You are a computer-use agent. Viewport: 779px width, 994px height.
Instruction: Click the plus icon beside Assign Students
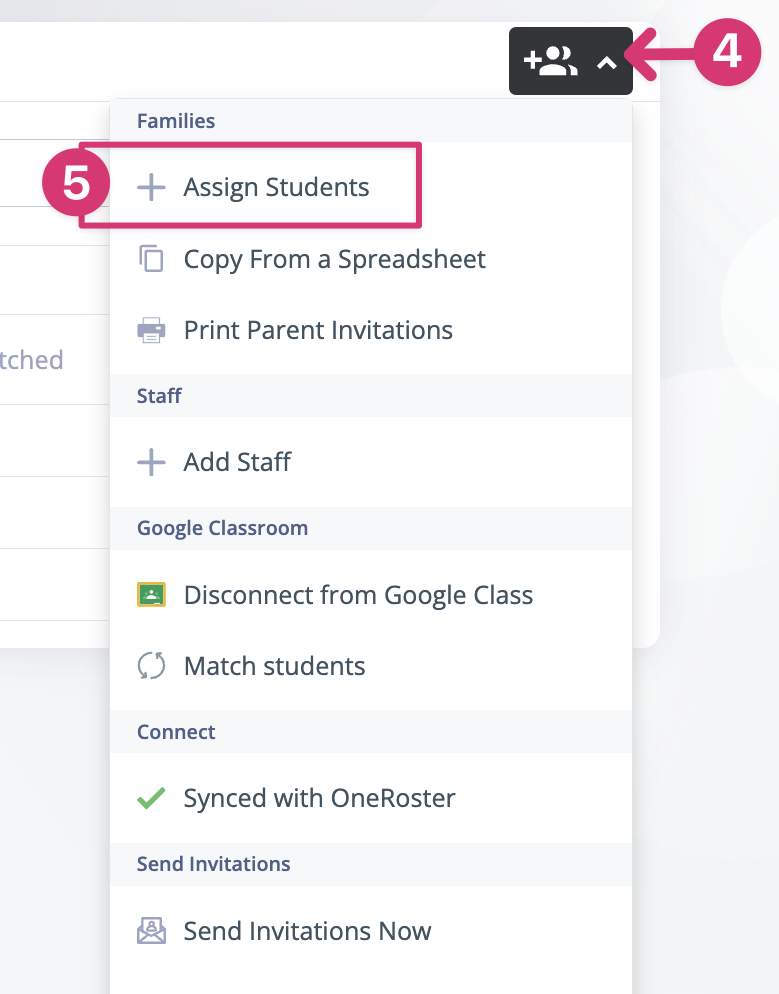click(x=151, y=186)
